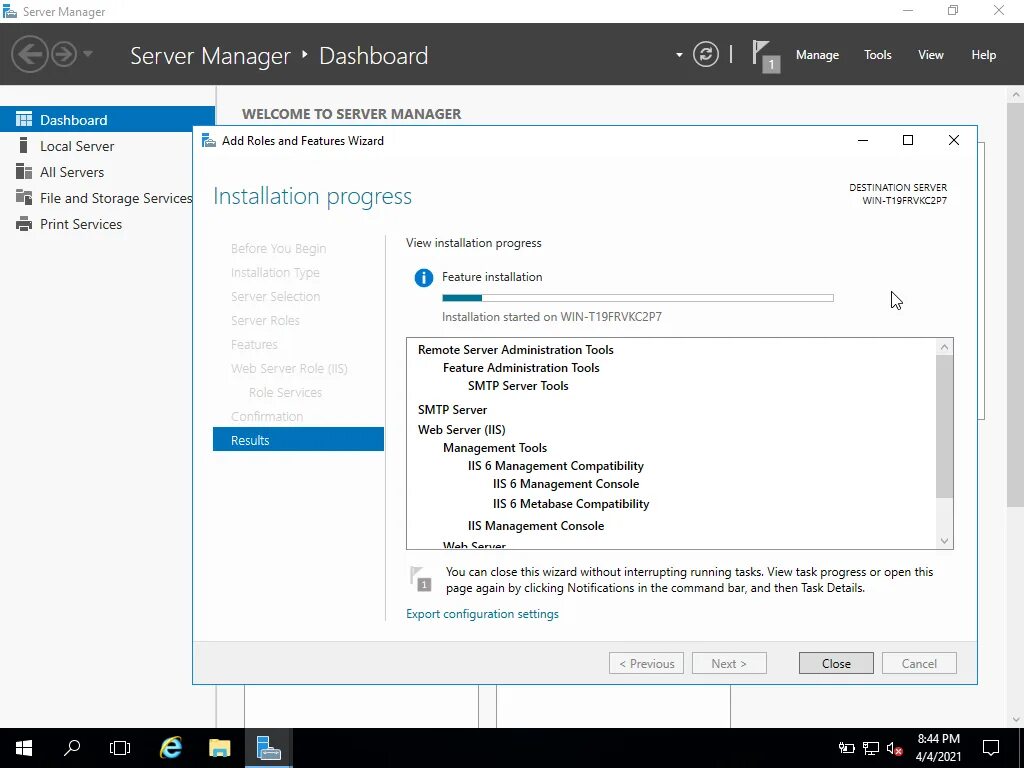Click the Installation Type wizard step
The height and width of the screenshot is (768, 1024).
275,272
